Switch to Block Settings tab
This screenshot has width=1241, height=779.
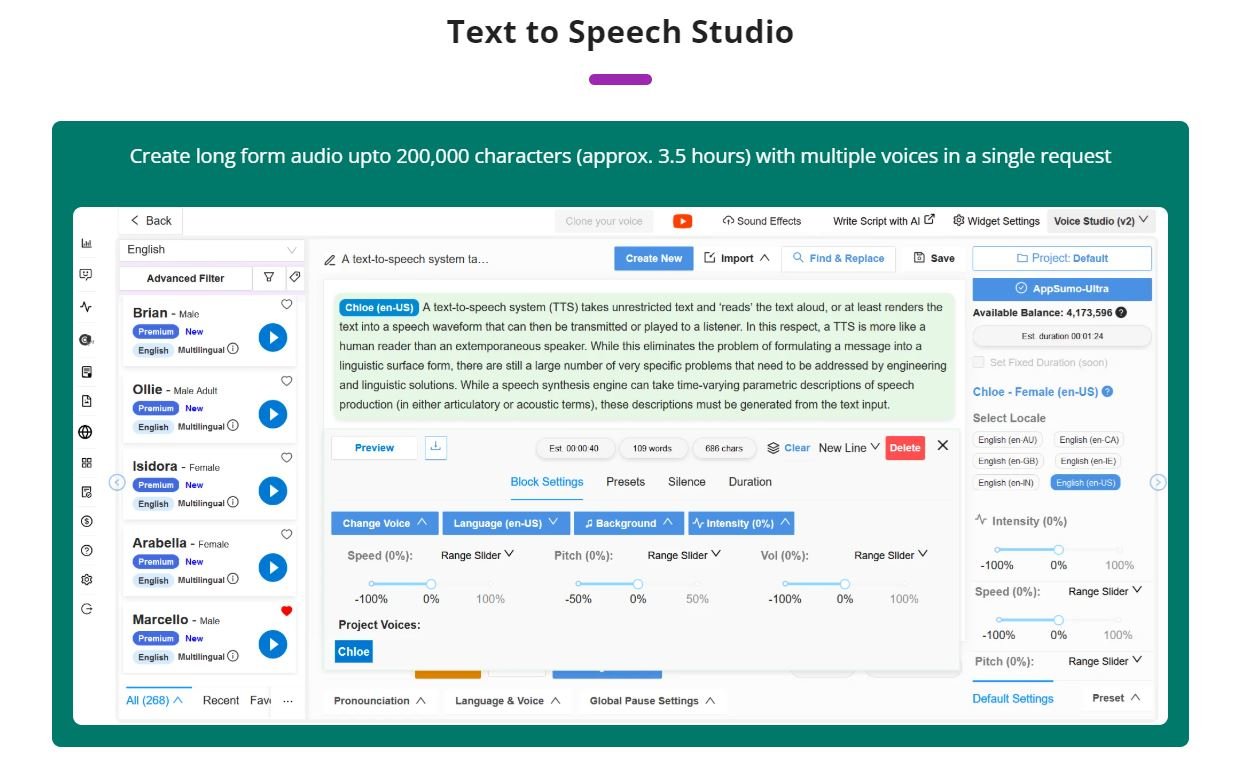click(x=547, y=482)
